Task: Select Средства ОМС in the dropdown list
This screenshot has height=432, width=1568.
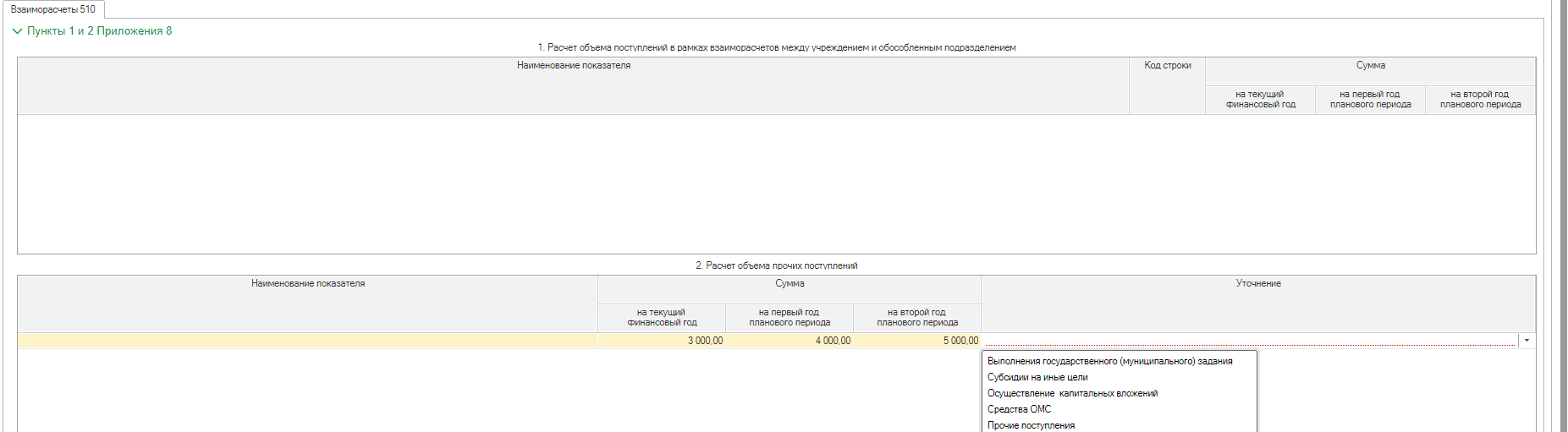Action: click(1019, 409)
